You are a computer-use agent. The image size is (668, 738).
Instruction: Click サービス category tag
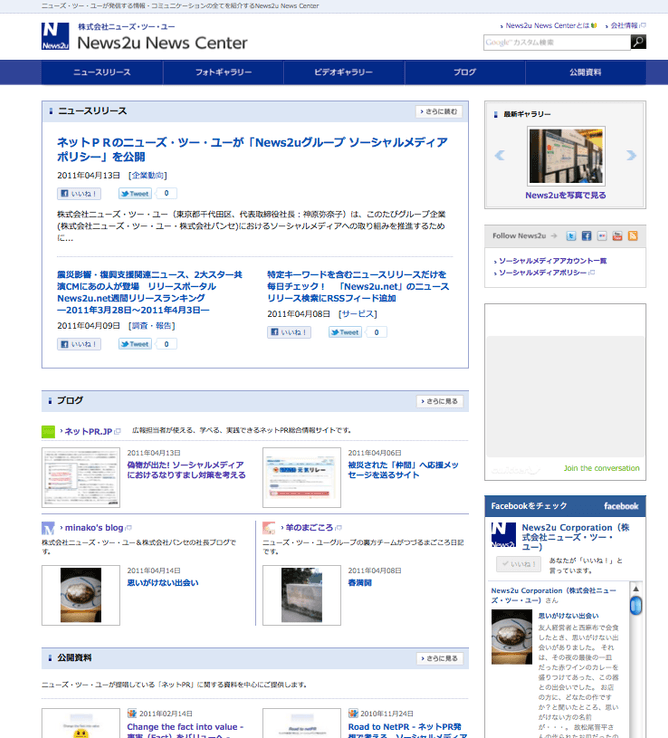[x=358, y=314]
